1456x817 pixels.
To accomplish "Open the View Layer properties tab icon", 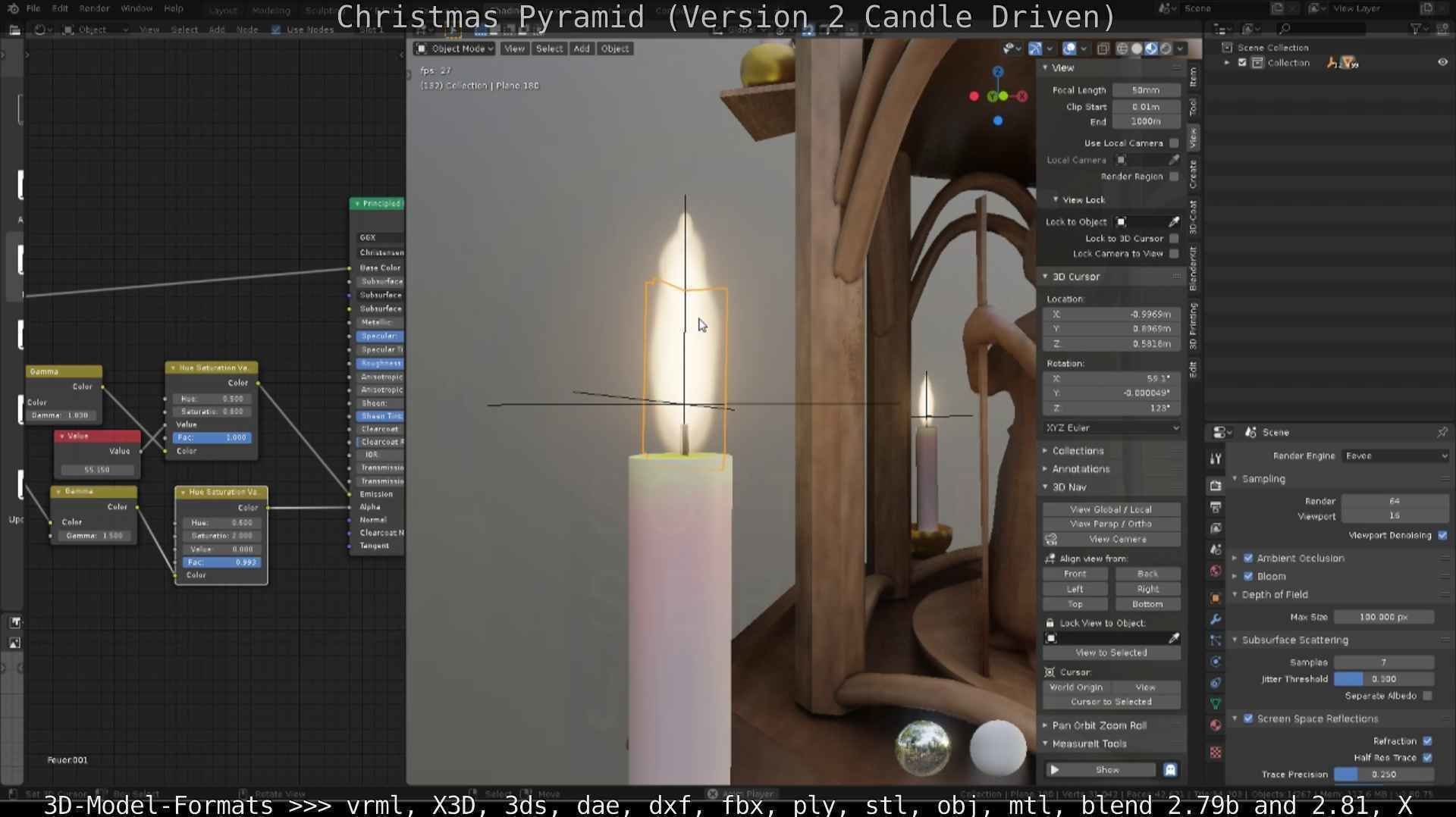I will (1216, 528).
